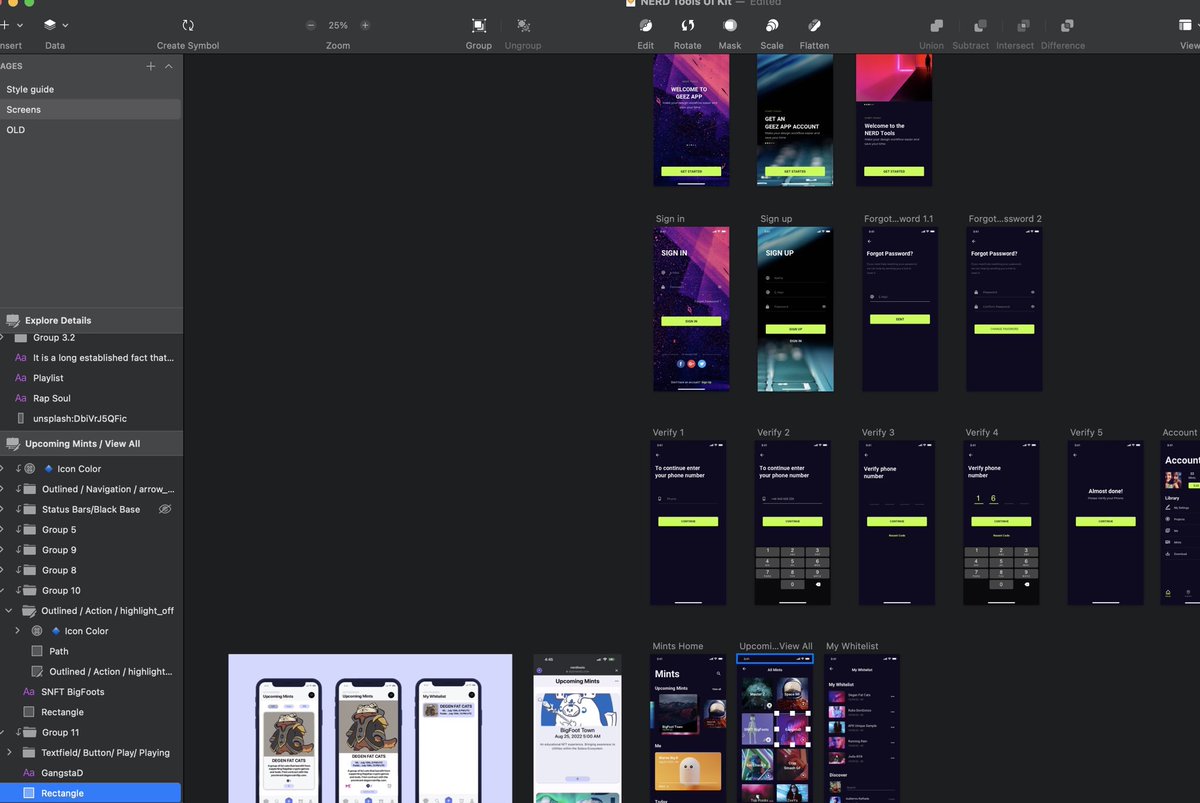Select the Rotate tool icon
Screen dimensions: 1200x803
688,25
